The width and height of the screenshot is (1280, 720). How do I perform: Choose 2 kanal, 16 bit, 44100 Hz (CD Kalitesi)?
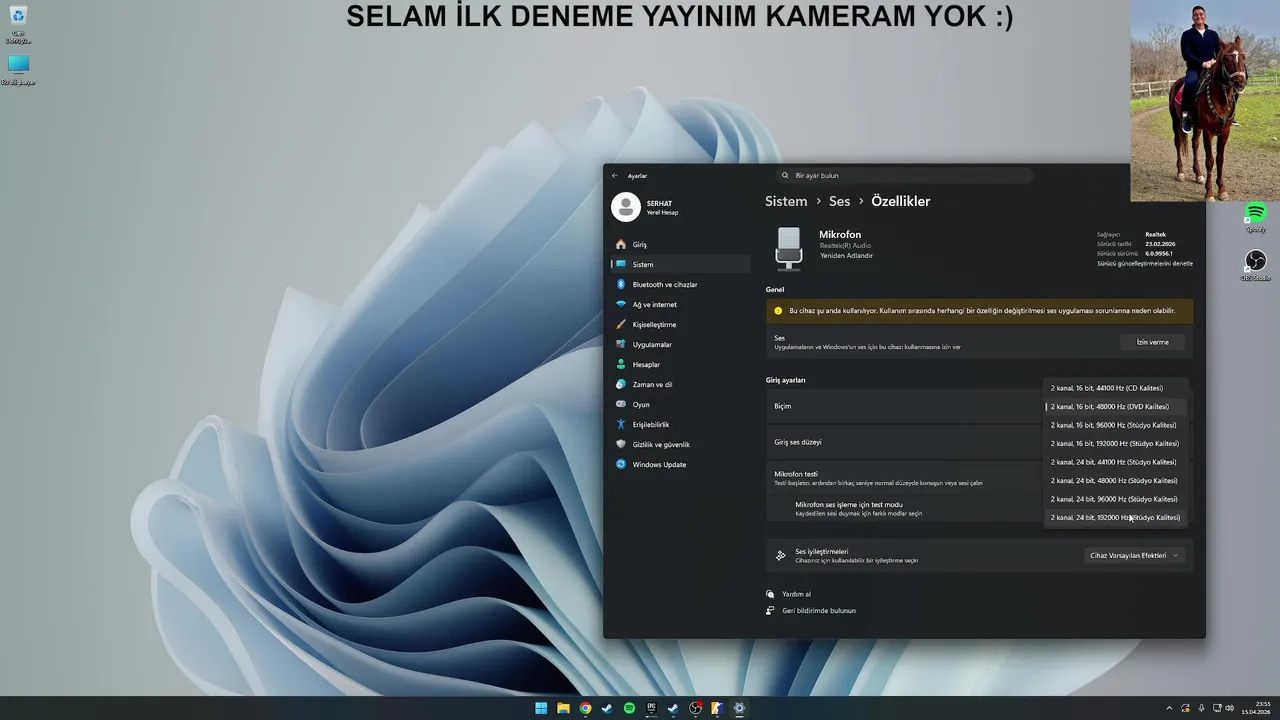pos(1115,388)
